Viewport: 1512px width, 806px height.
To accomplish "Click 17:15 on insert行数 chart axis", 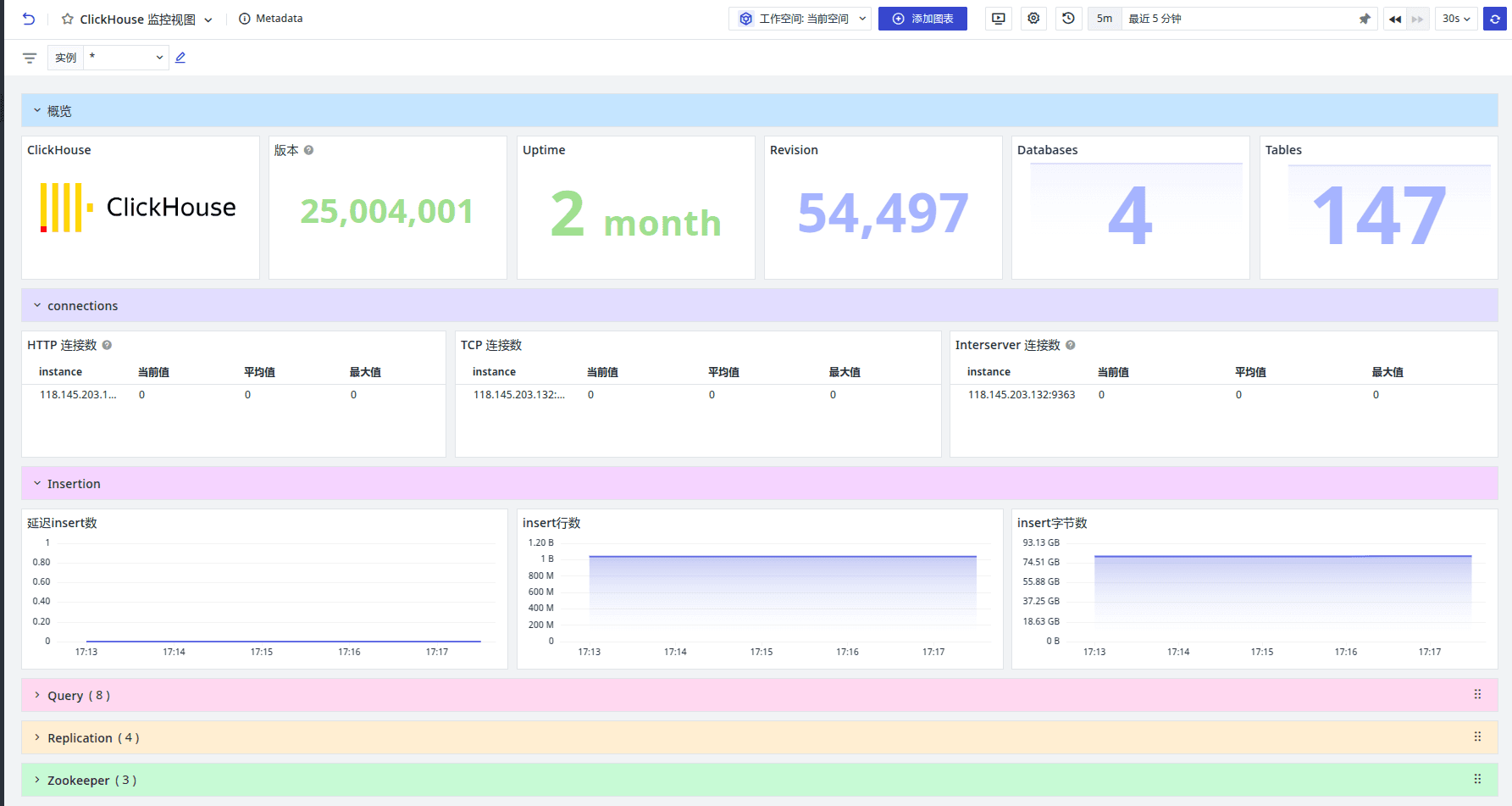I will click(762, 652).
